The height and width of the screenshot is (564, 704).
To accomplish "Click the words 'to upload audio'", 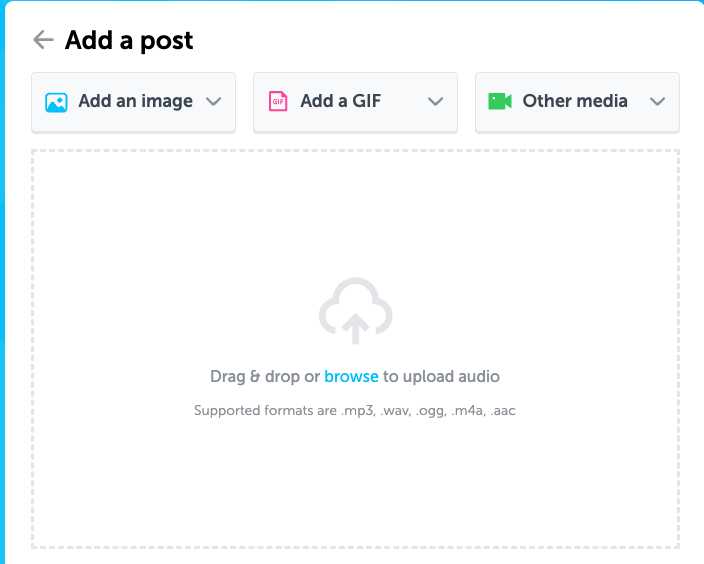I will click(x=441, y=376).
